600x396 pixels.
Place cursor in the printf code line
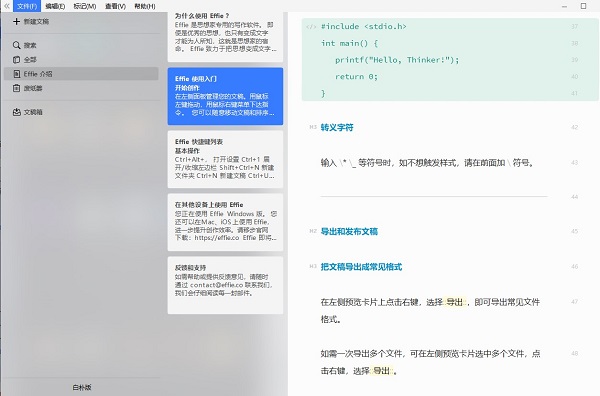(397, 60)
